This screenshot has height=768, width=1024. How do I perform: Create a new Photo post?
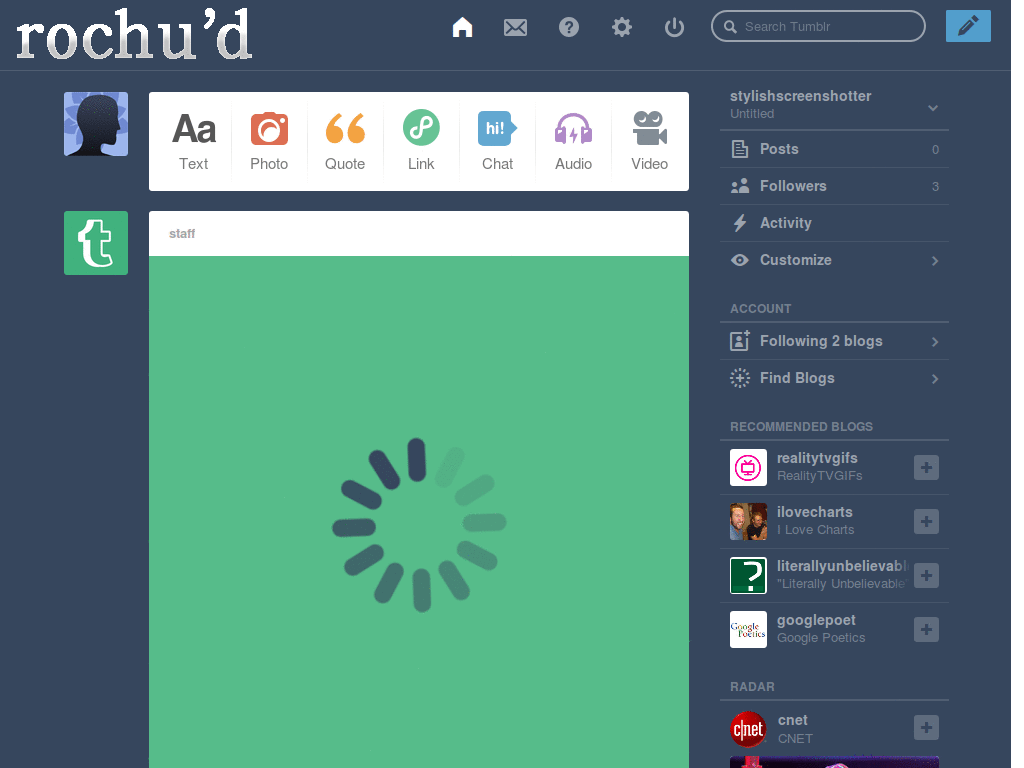(269, 142)
